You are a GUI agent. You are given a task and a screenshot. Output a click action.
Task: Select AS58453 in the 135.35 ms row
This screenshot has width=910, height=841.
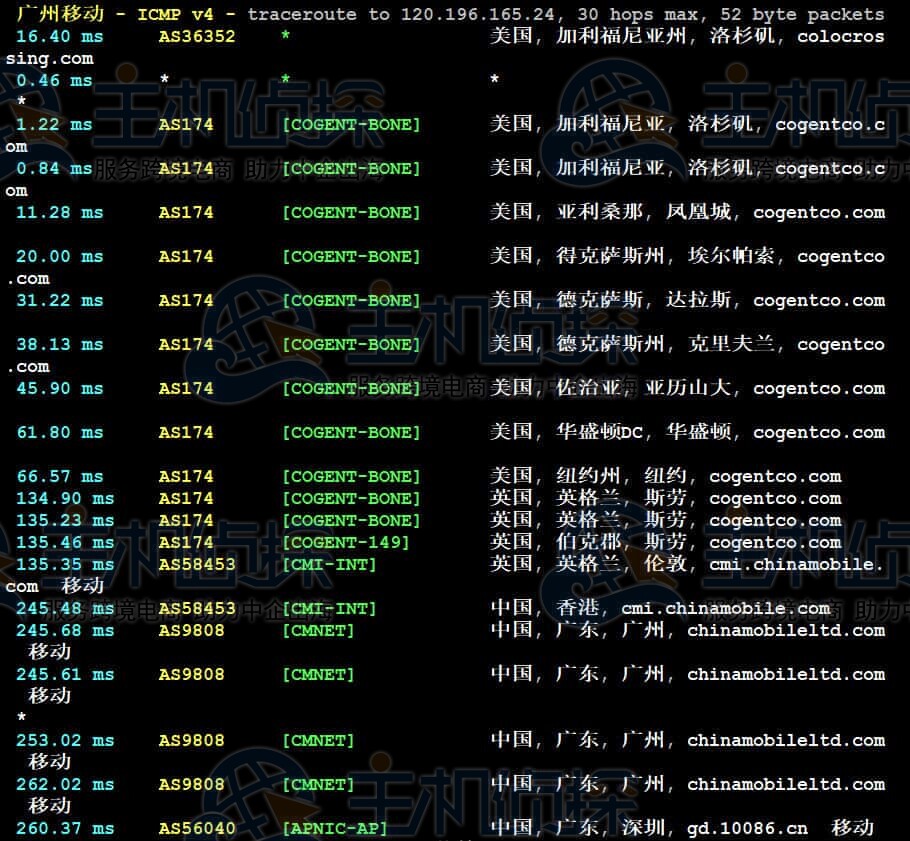(x=197, y=565)
